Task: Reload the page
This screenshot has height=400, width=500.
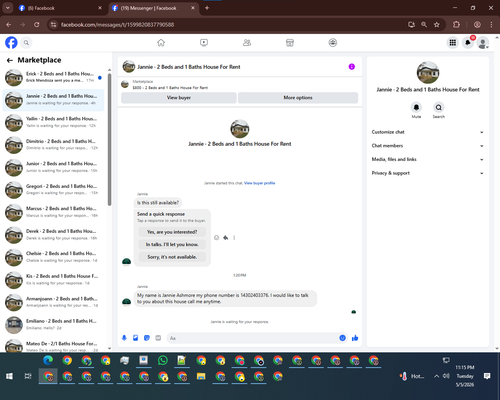Action: [37, 25]
